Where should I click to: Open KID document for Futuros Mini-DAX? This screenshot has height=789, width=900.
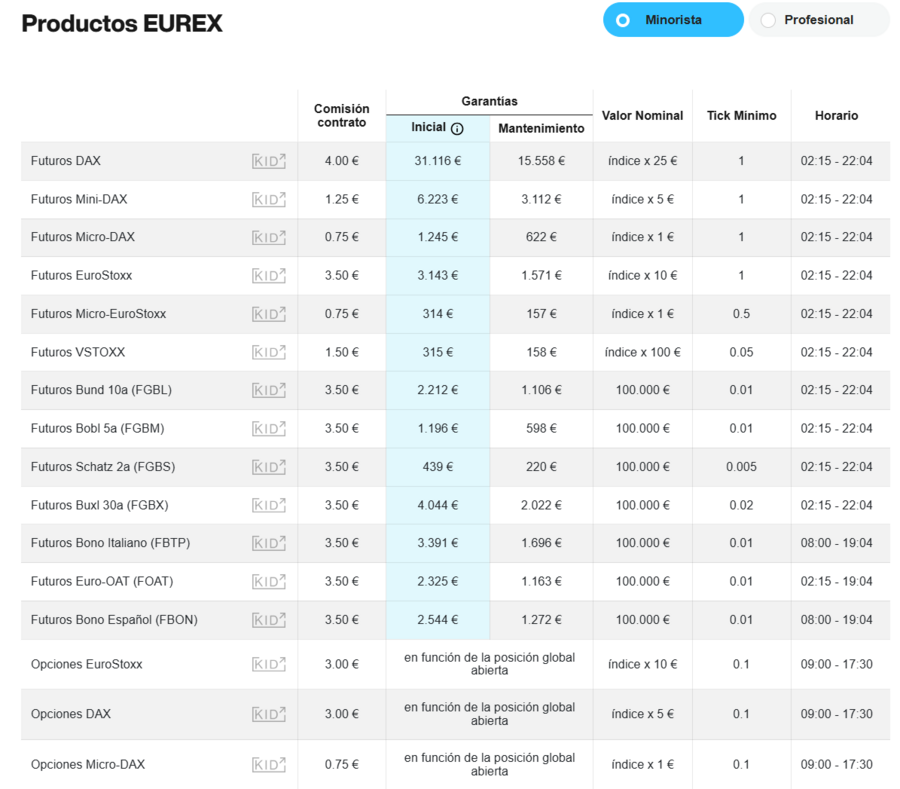pyautogui.click(x=269, y=200)
